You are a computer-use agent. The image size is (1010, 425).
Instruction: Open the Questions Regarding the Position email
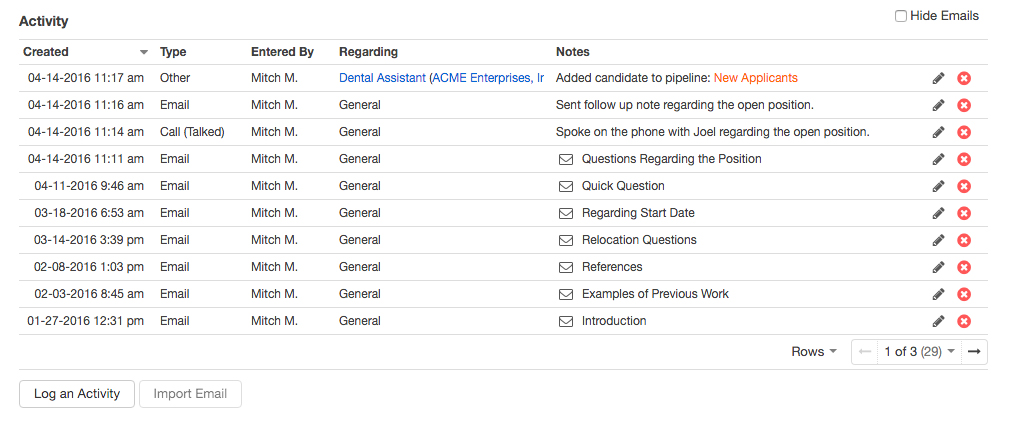point(671,159)
